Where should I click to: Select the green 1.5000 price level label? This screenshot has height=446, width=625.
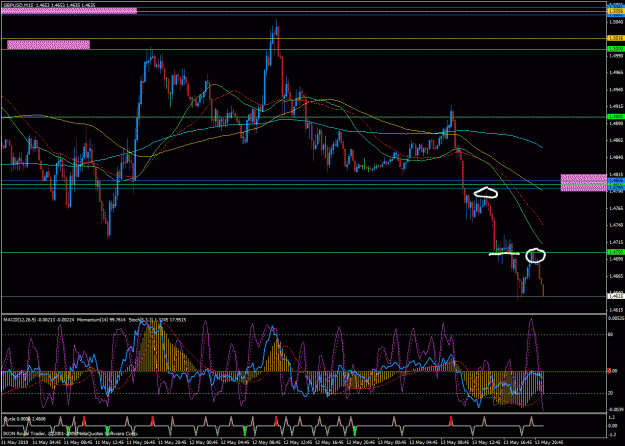pos(615,49)
